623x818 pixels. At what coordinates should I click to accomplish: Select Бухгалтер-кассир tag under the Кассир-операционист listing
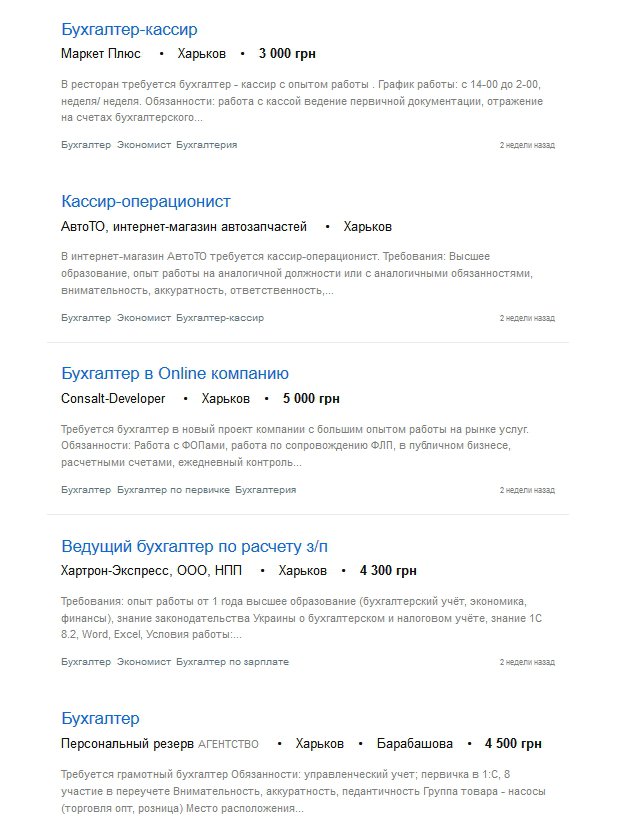[x=220, y=318]
